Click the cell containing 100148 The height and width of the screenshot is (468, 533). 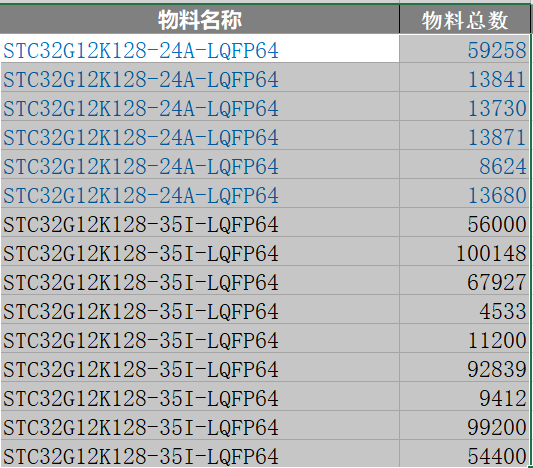464,252
